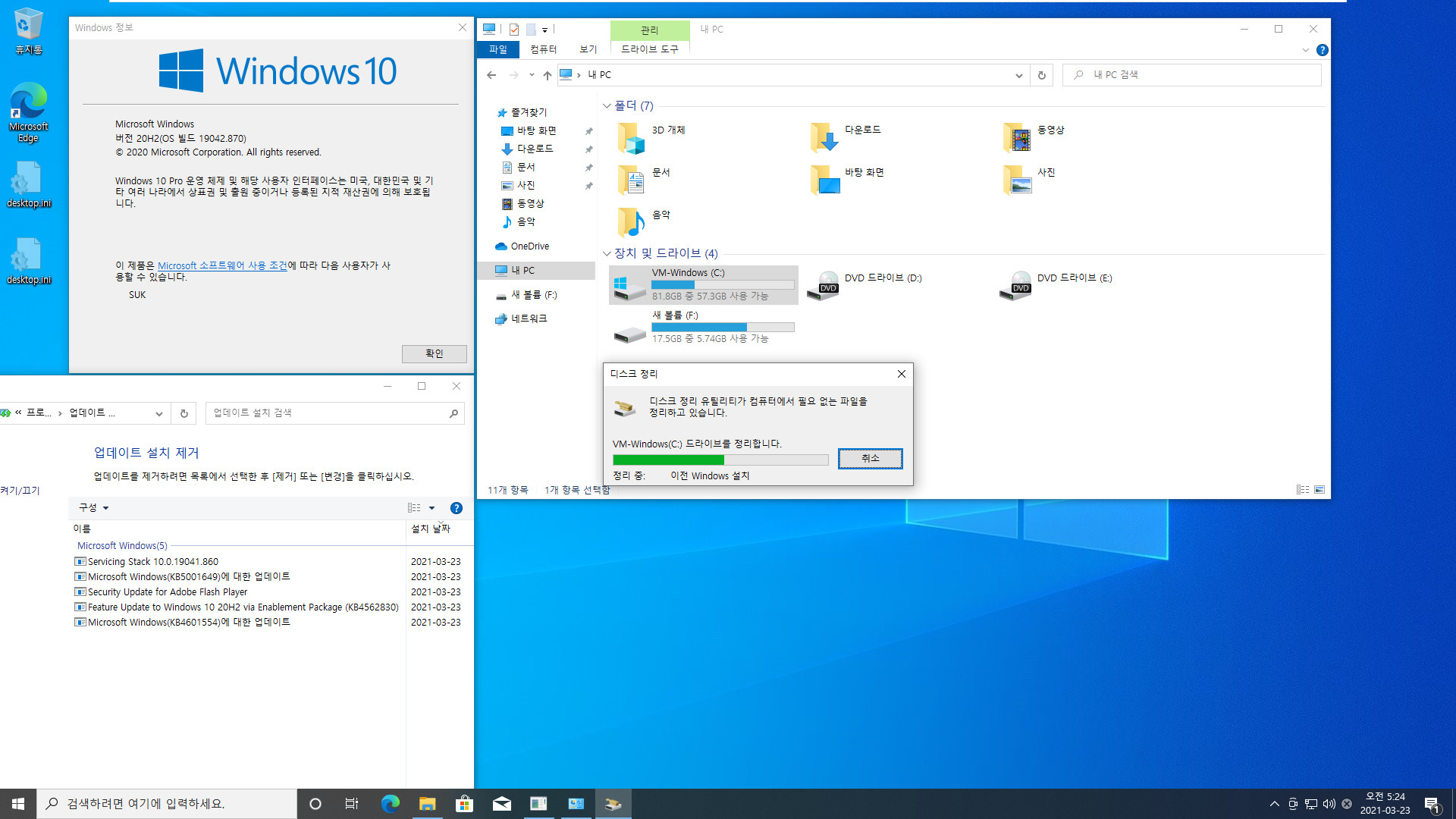The height and width of the screenshot is (819, 1456).
Task: Click the Start button
Action: click(x=18, y=804)
